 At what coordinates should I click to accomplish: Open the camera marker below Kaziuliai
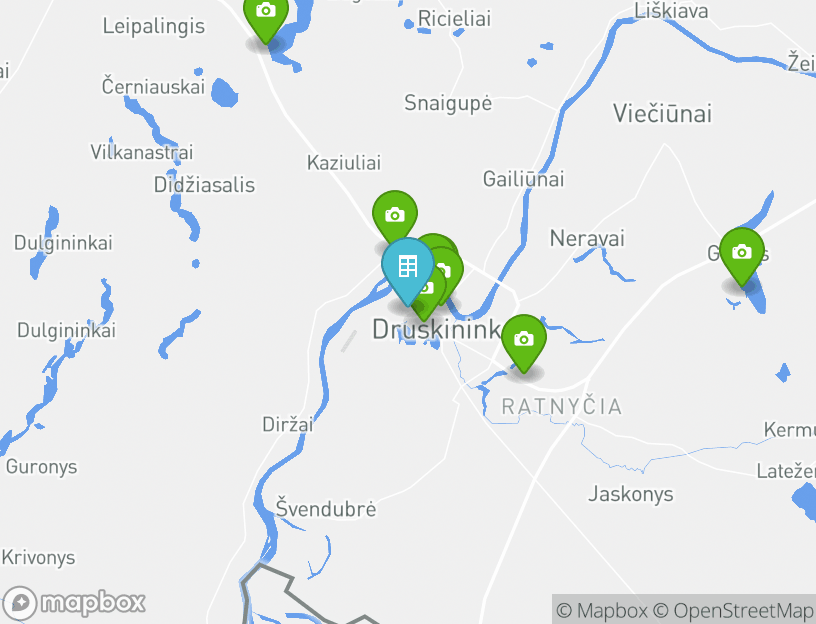point(394,213)
